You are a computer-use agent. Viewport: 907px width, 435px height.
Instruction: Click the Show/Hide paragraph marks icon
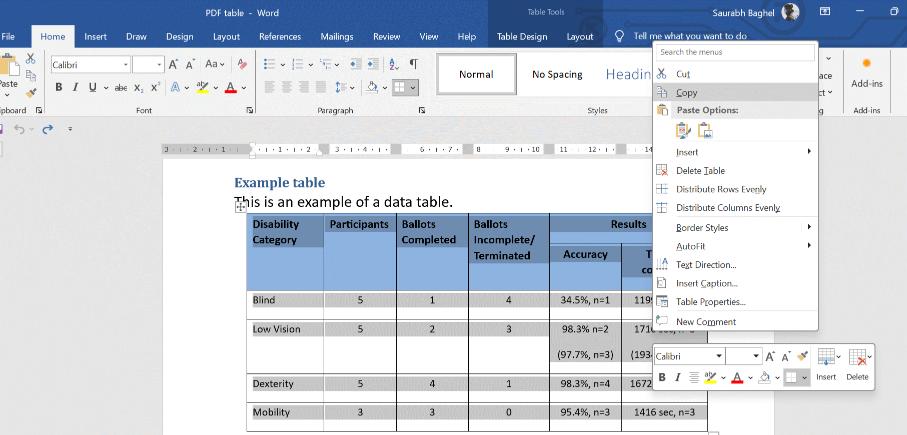tap(414, 64)
